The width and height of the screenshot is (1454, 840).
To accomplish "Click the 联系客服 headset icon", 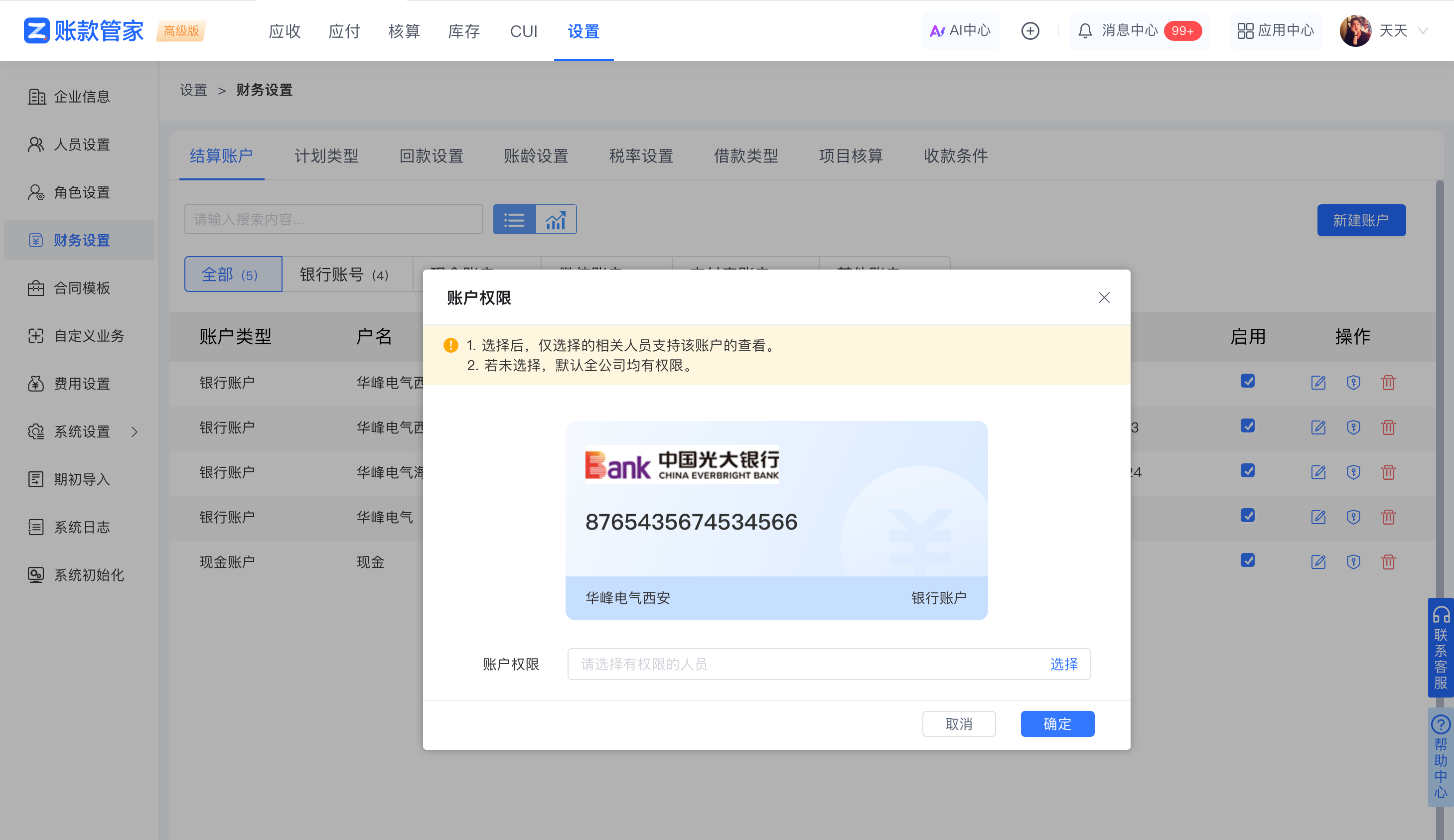I will [1441, 615].
